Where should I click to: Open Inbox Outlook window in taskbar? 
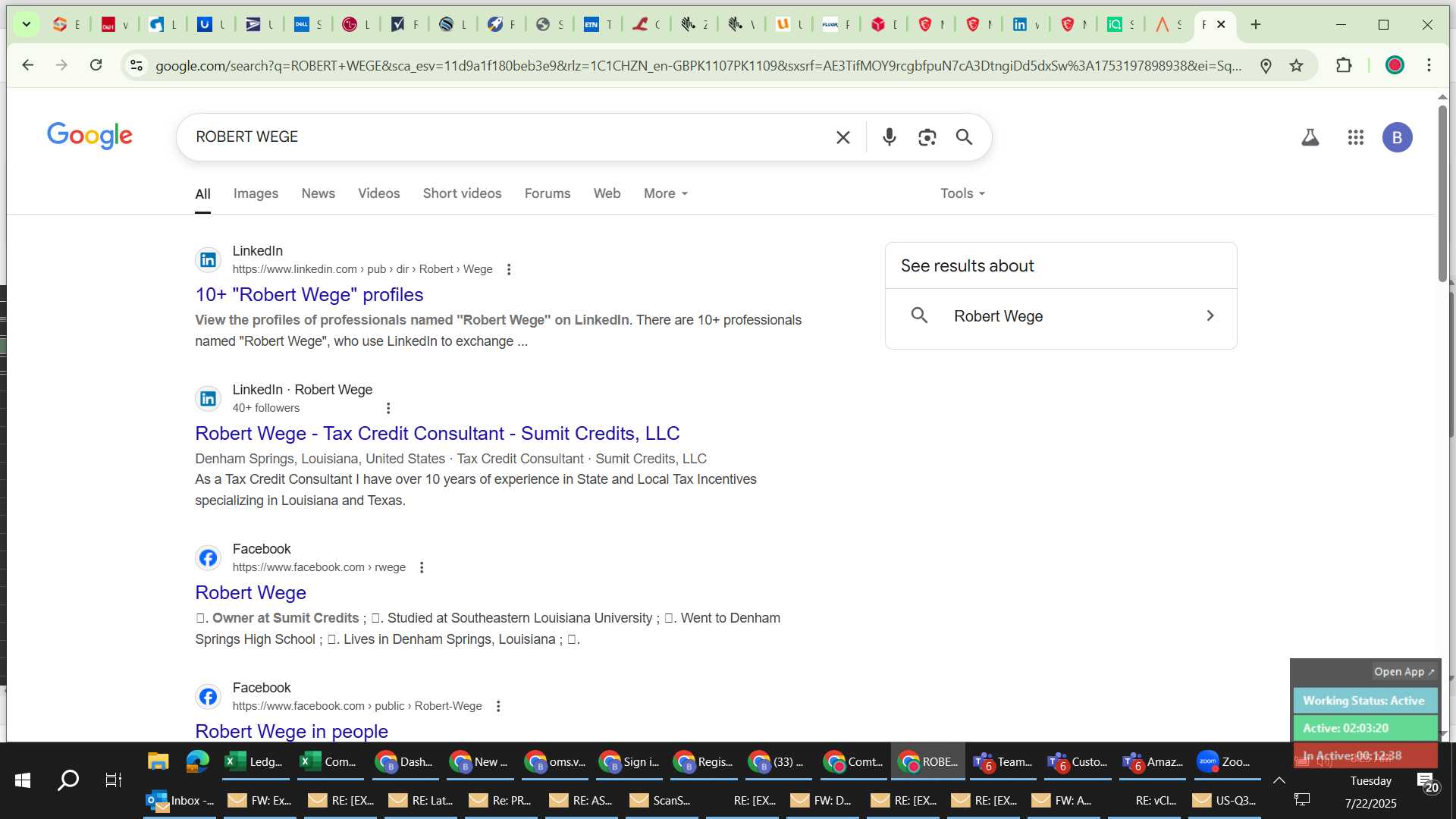click(180, 801)
